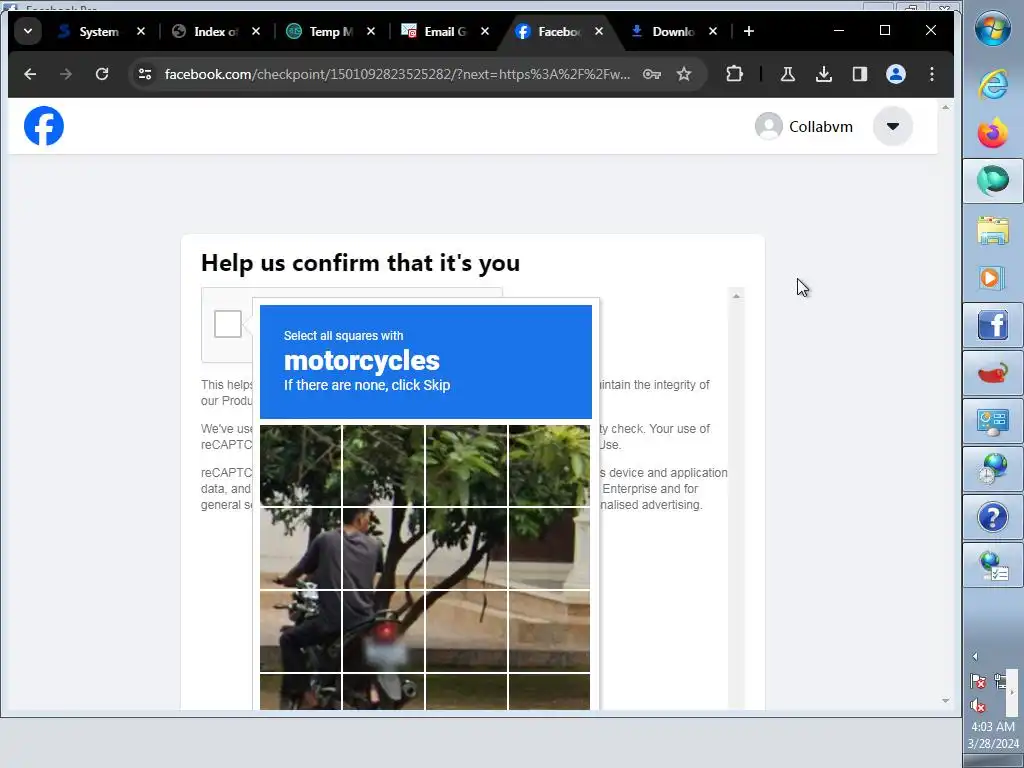Open red chili pepper taskbar app

(993, 374)
